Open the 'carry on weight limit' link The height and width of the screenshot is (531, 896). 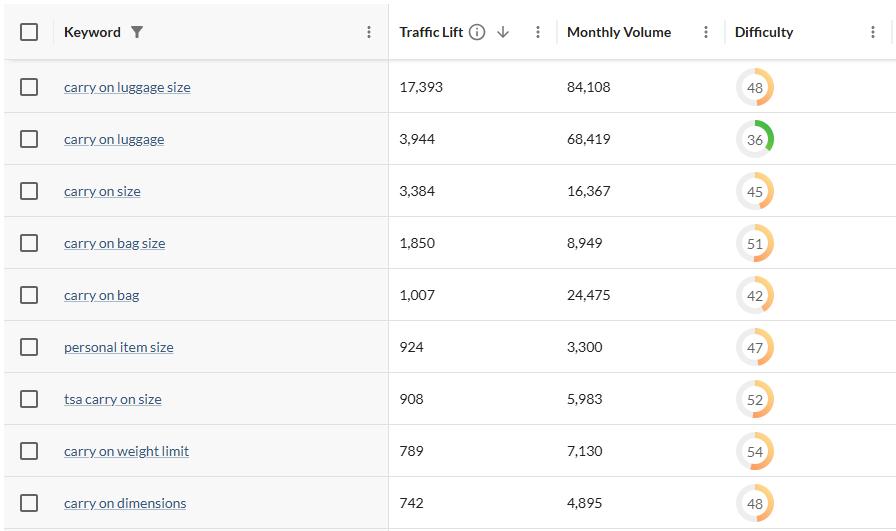click(126, 451)
